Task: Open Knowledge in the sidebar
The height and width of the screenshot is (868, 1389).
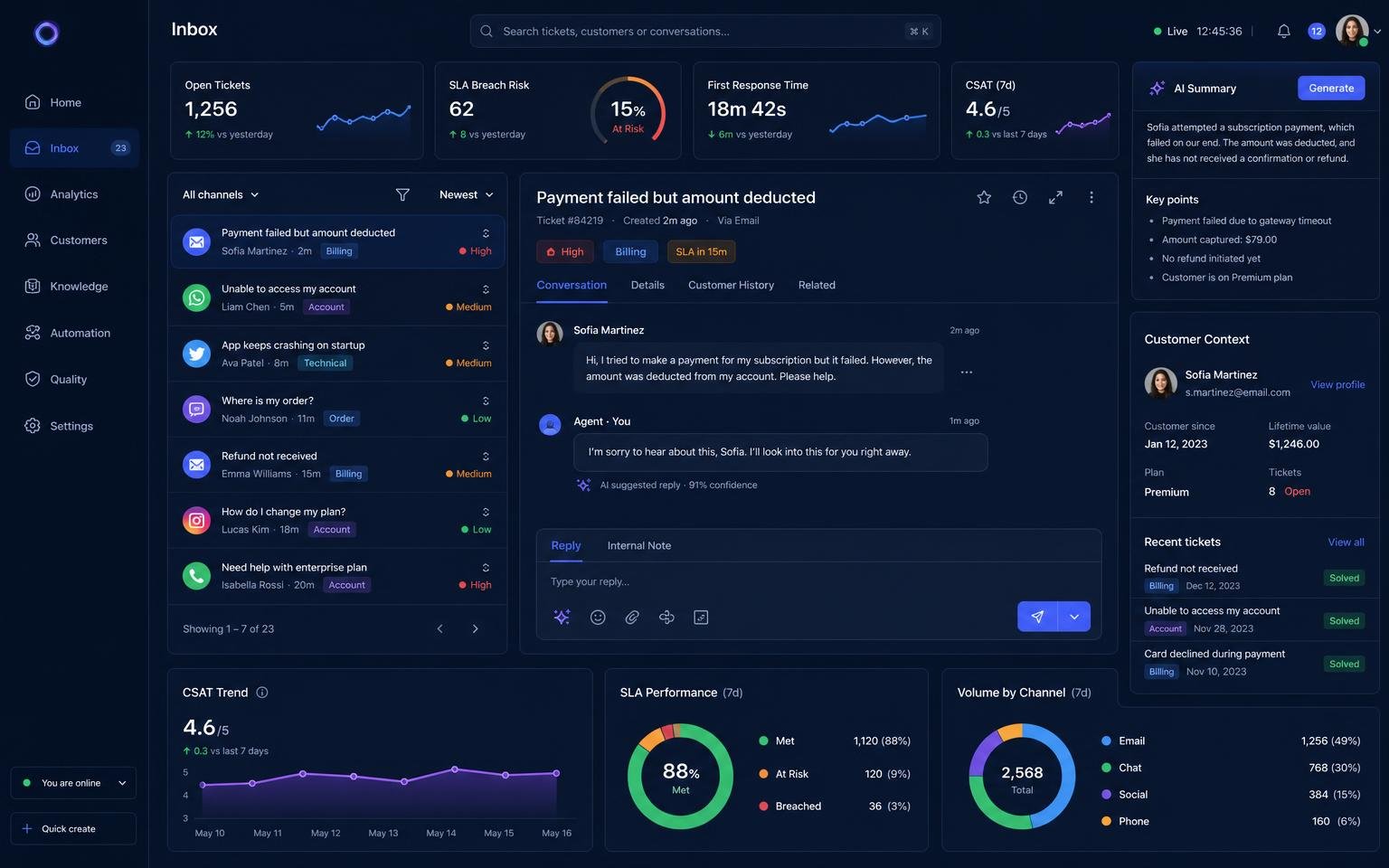Action: (74, 287)
